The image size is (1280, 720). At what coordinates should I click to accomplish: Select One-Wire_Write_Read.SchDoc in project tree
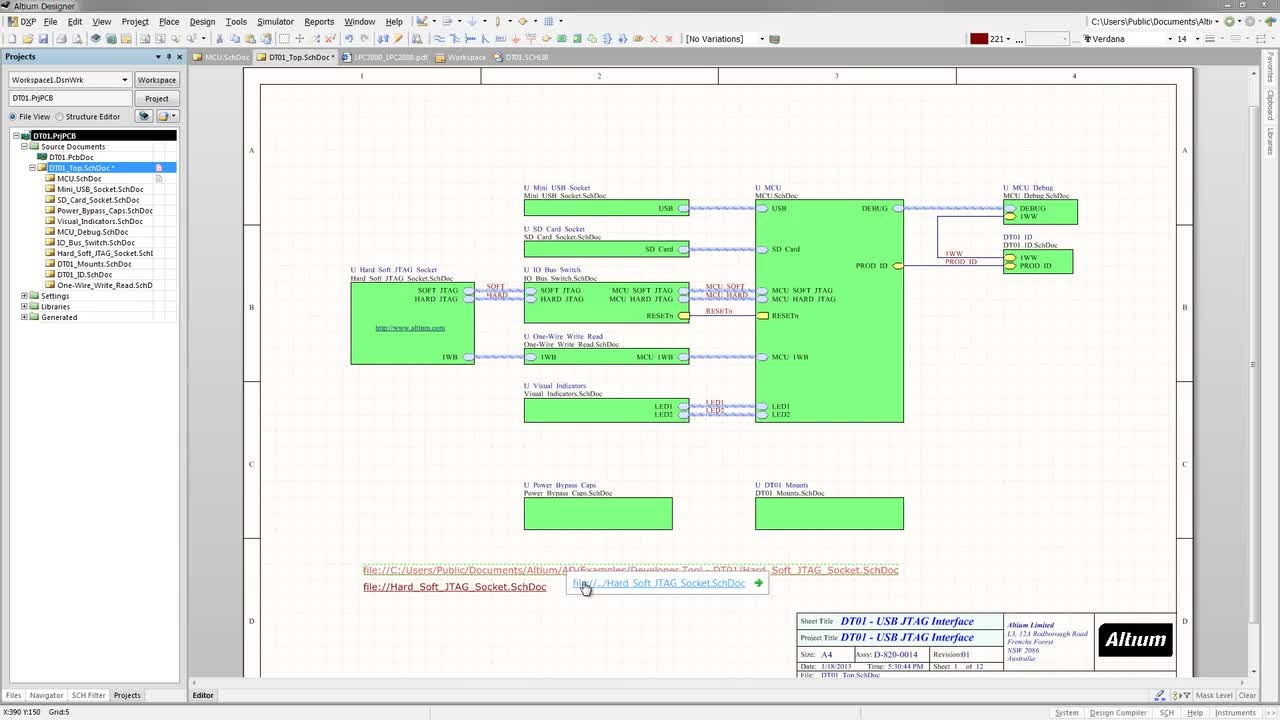coord(105,285)
